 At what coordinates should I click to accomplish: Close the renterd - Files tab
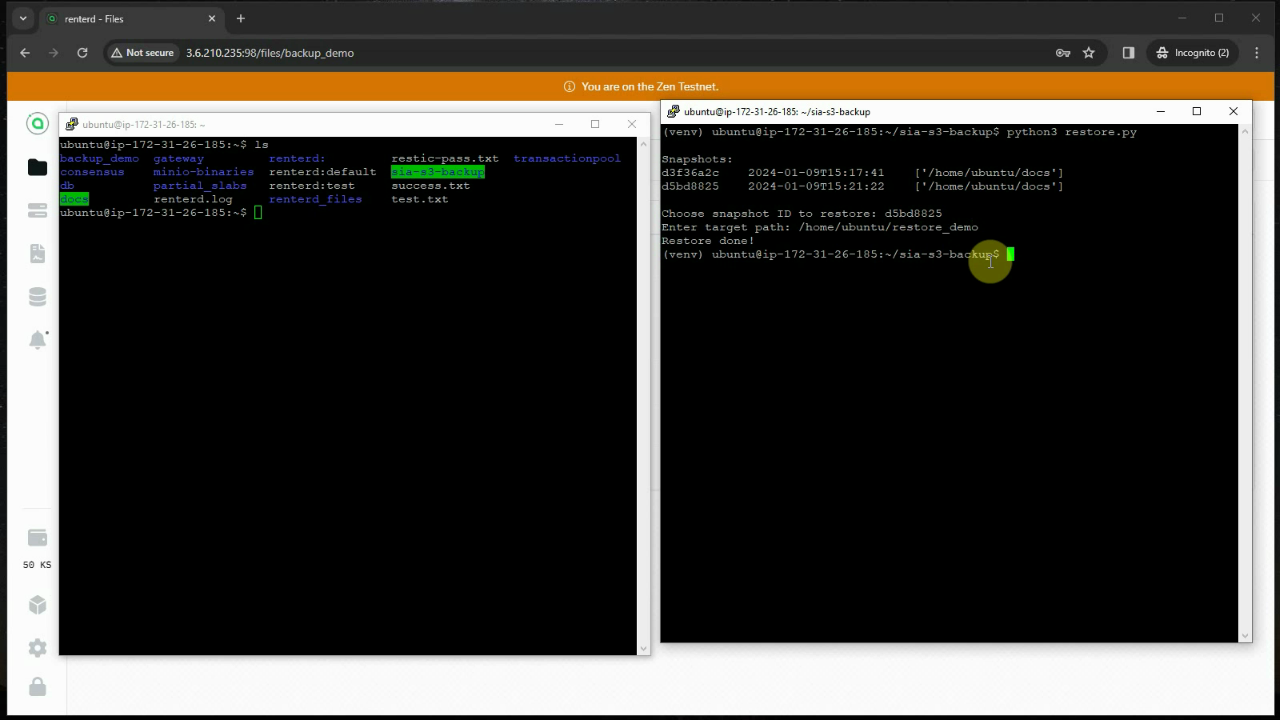[212, 18]
